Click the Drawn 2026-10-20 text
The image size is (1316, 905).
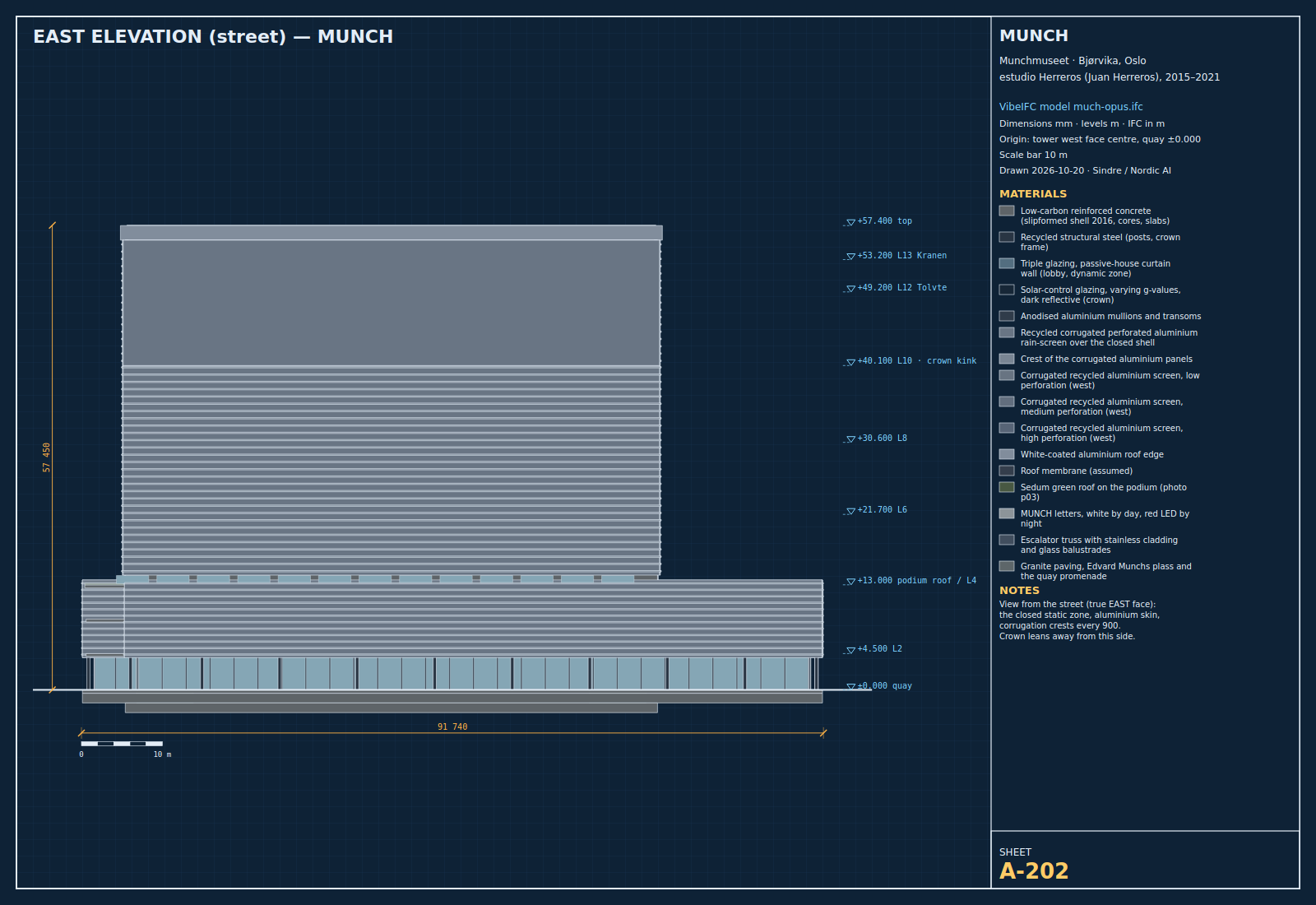(x=1085, y=170)
